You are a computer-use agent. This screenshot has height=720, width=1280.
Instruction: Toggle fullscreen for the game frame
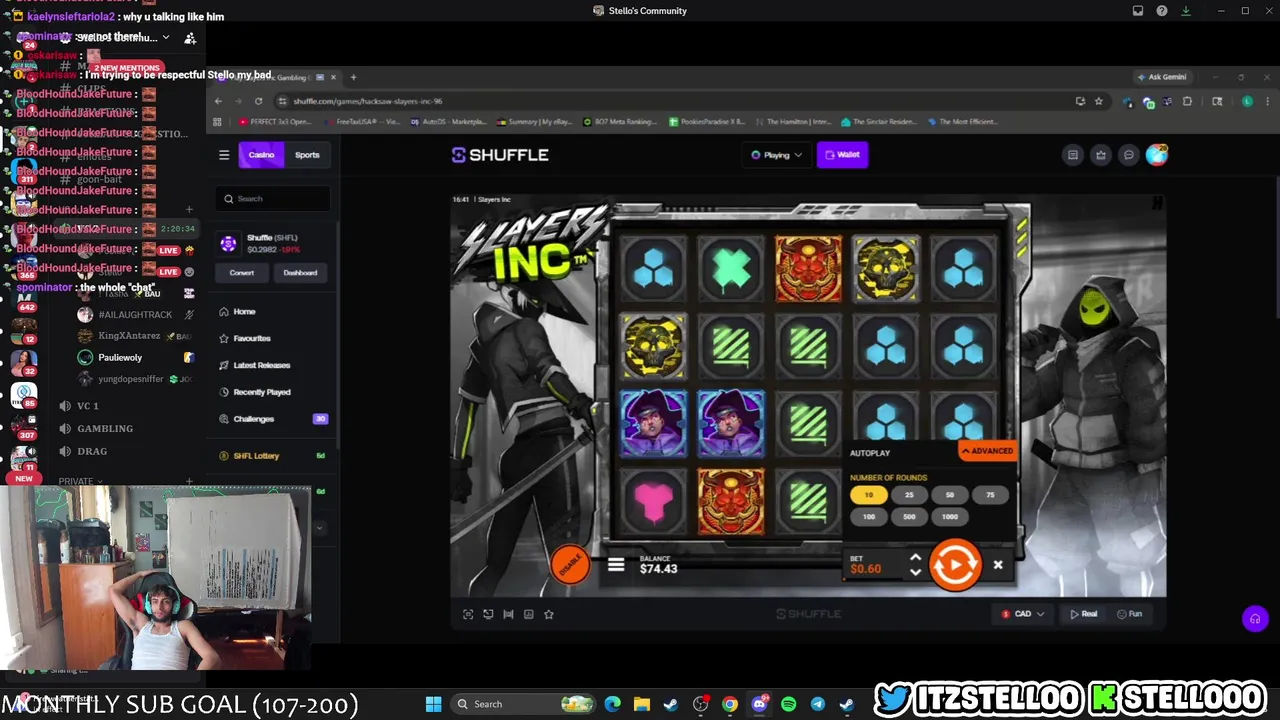[x=468, y=614]
